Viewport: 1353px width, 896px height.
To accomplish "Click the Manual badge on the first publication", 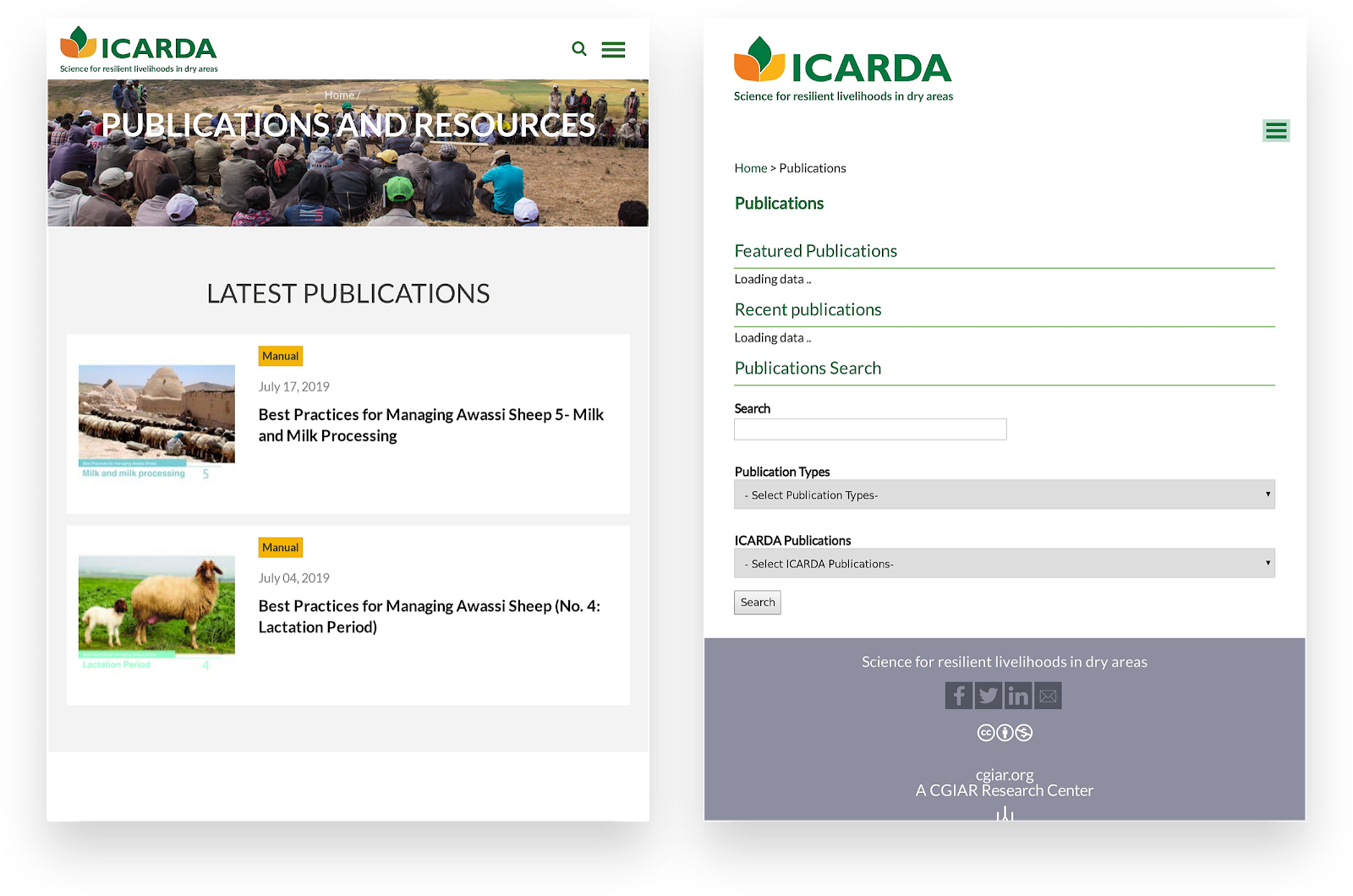I will tap(280, 356).
